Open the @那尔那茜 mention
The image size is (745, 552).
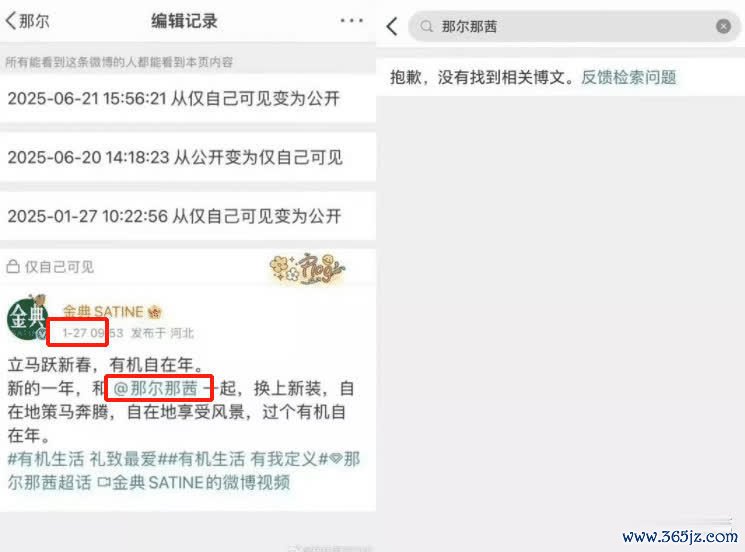point(155,388)
